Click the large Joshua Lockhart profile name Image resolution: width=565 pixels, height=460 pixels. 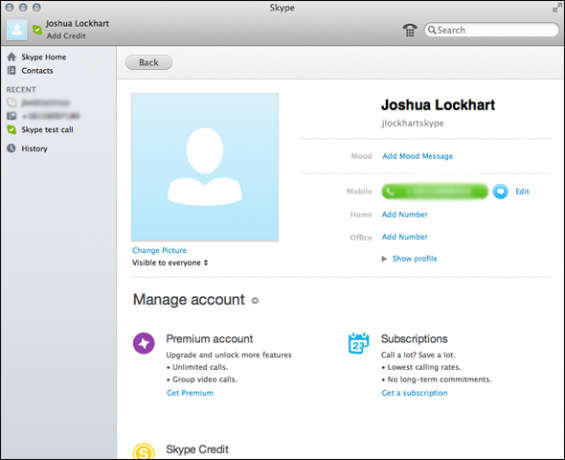[438, 105]
